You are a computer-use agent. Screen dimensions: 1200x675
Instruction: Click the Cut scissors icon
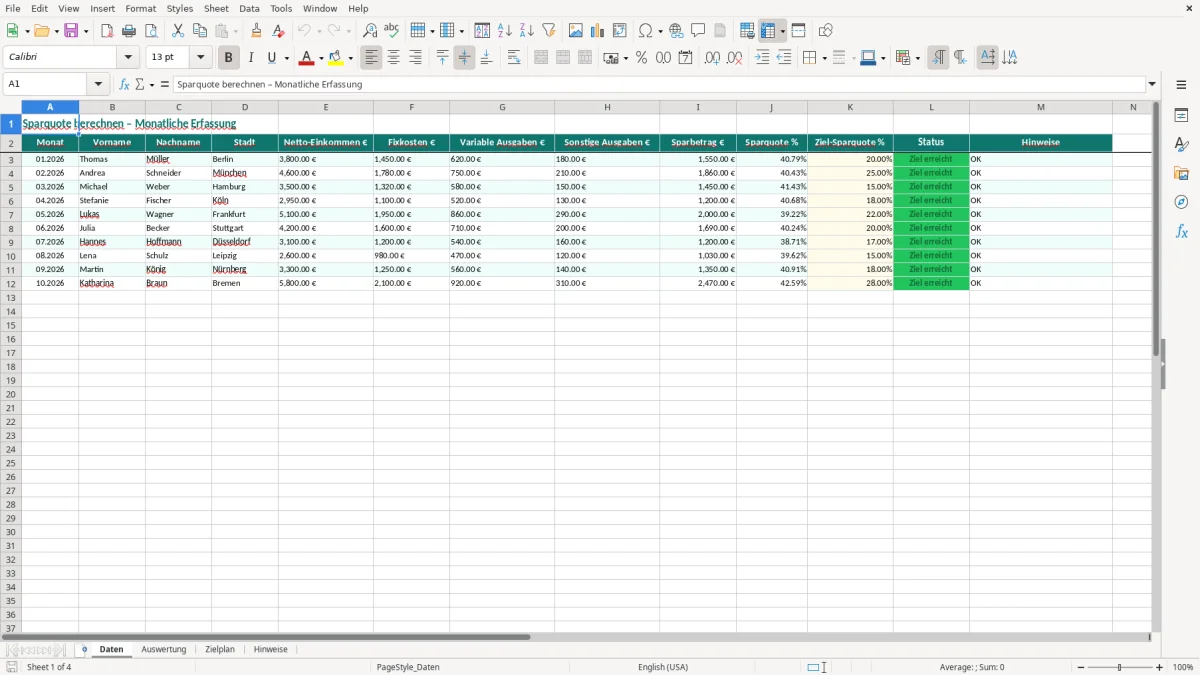pos(178,31)
